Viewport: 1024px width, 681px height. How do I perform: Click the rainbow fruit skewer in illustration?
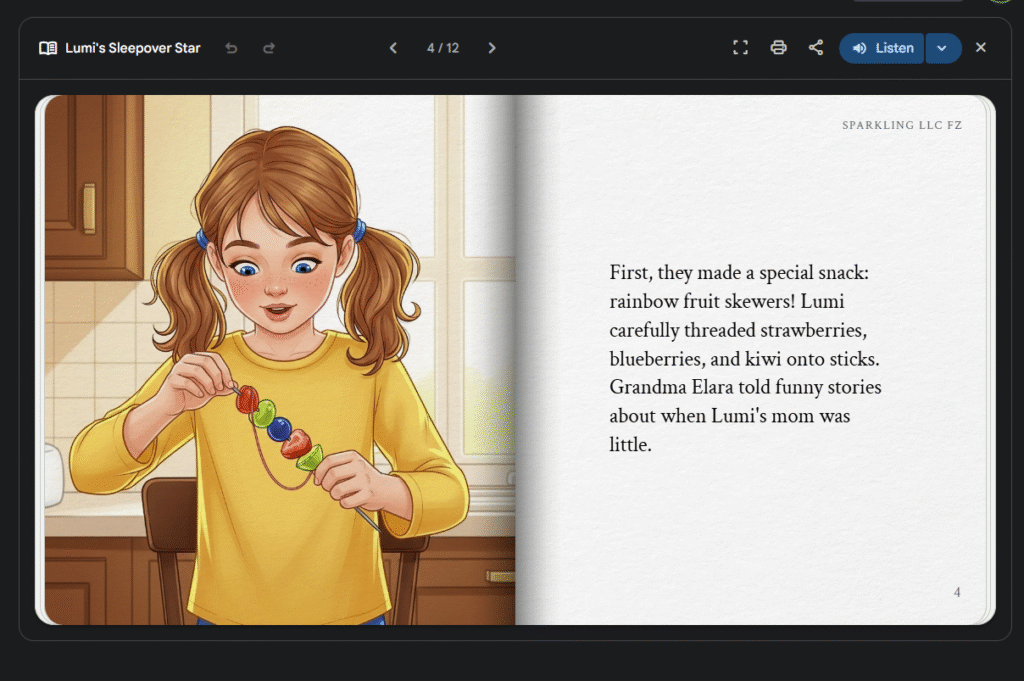tap(280, 430)
